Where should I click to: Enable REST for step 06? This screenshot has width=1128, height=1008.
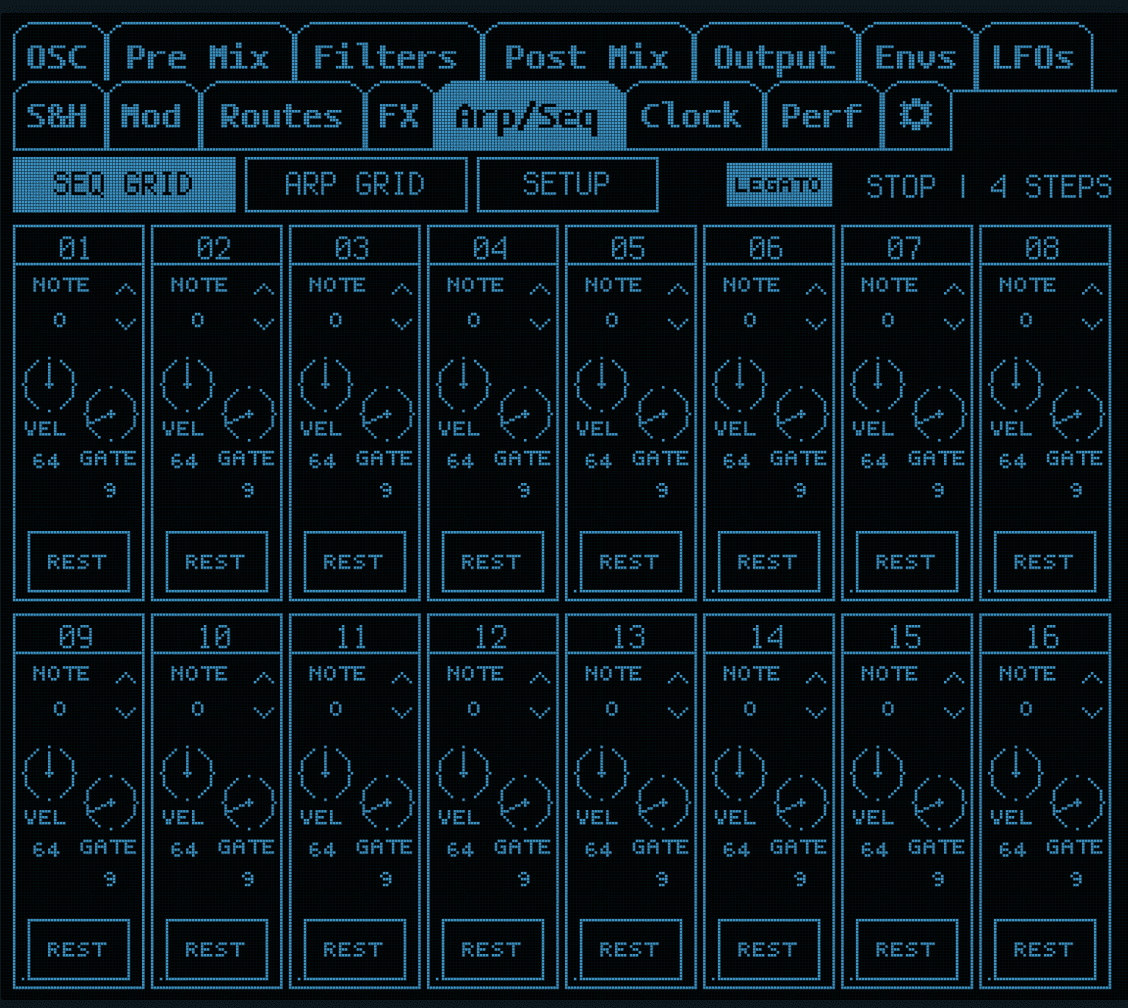click(x=769, y=562)
